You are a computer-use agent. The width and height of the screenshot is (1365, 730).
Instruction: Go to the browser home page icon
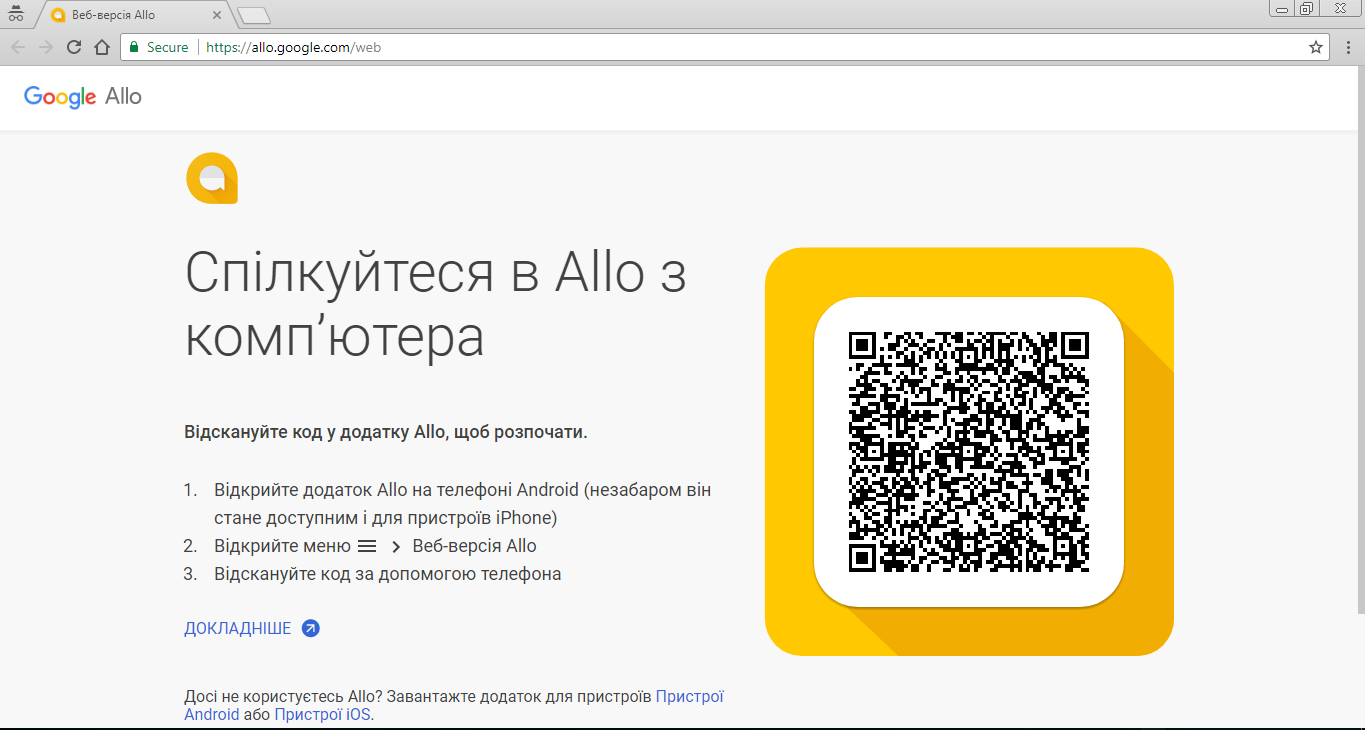101,47
